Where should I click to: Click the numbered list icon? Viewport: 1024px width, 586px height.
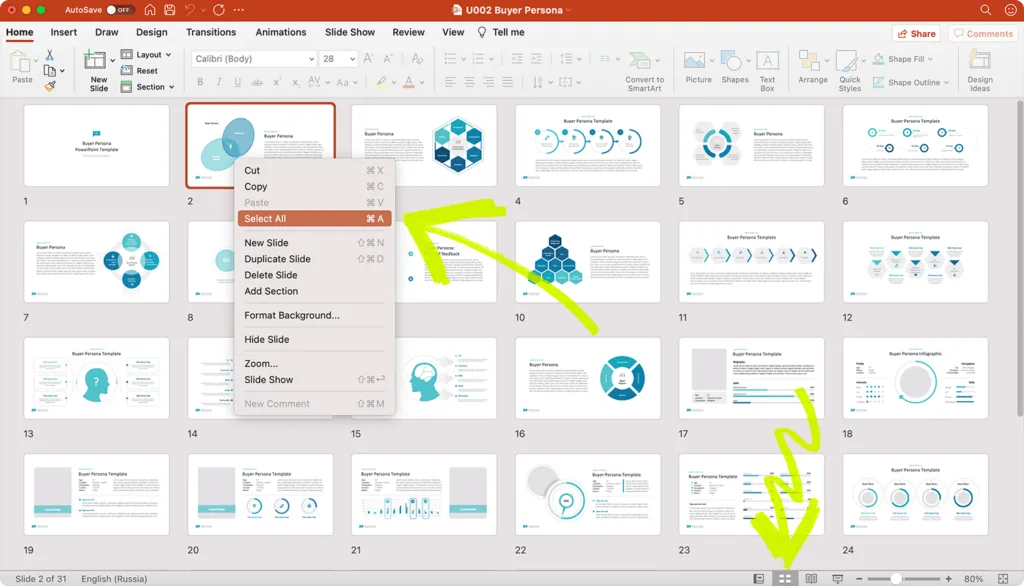(478, 59)
